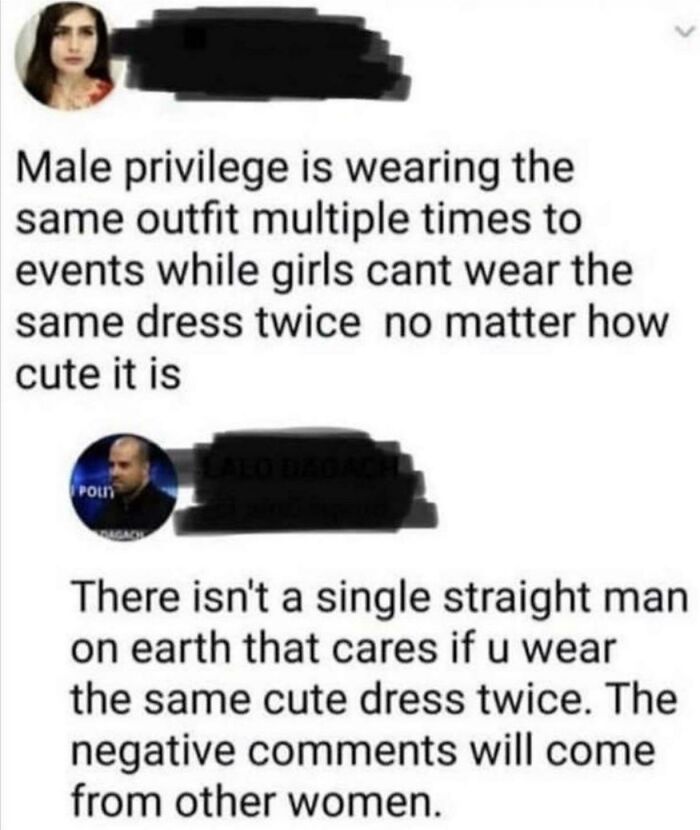This screenshot has width=700, height=830.
Task: Click the 'cute it is' text
Action: coord(98,375)
